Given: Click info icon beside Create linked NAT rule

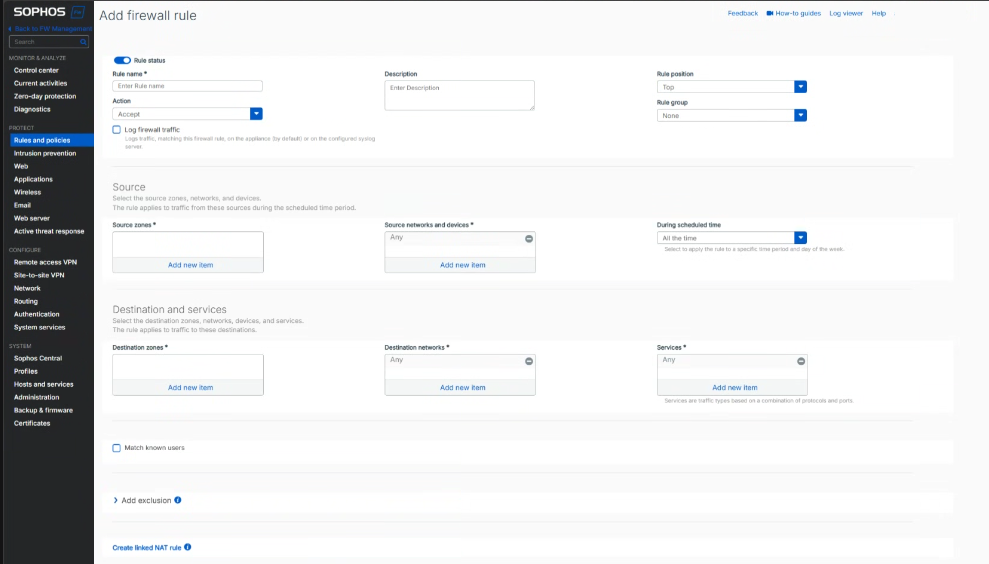Looking at the screenshot, I should pyautogui.click(x=187, y=547).
